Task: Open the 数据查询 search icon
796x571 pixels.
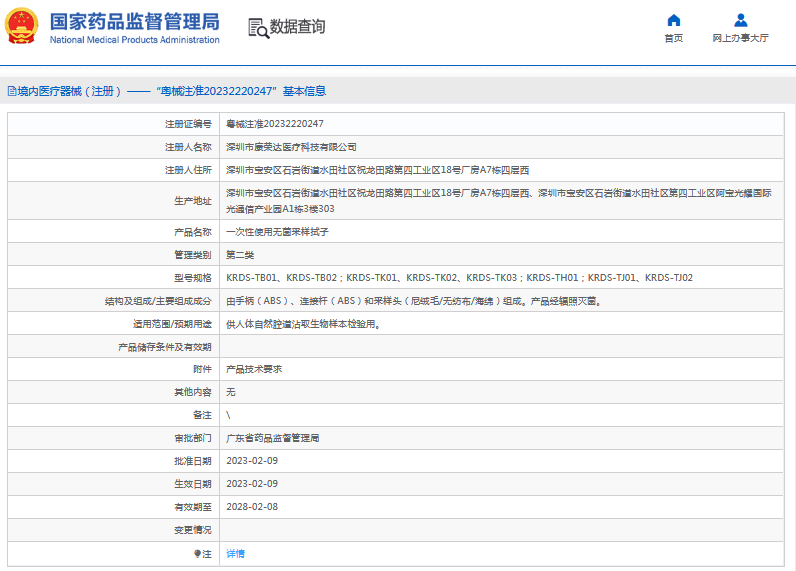Action: (258, 28)
